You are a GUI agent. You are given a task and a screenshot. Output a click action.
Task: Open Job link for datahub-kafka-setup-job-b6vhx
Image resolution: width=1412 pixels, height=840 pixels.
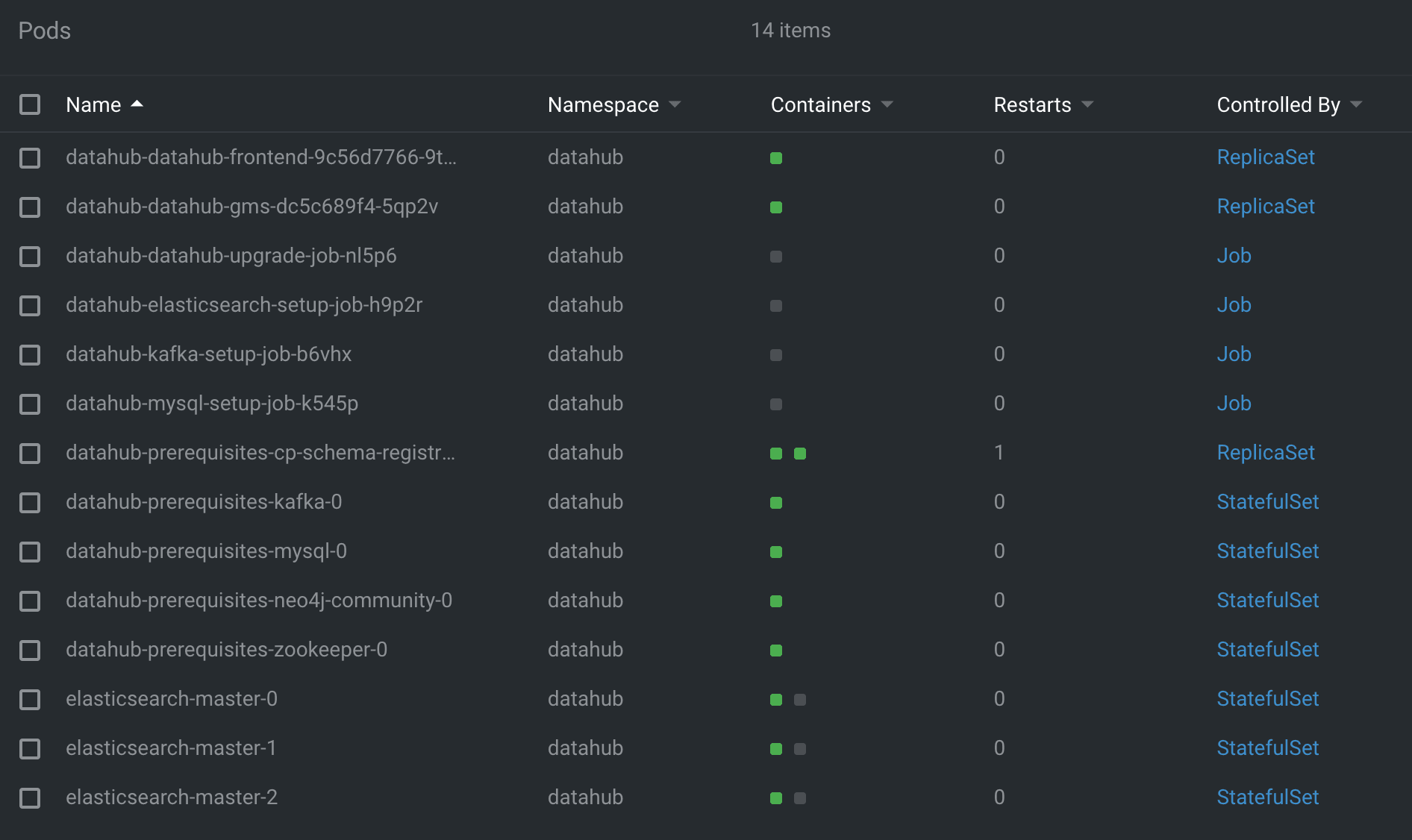1234,354
